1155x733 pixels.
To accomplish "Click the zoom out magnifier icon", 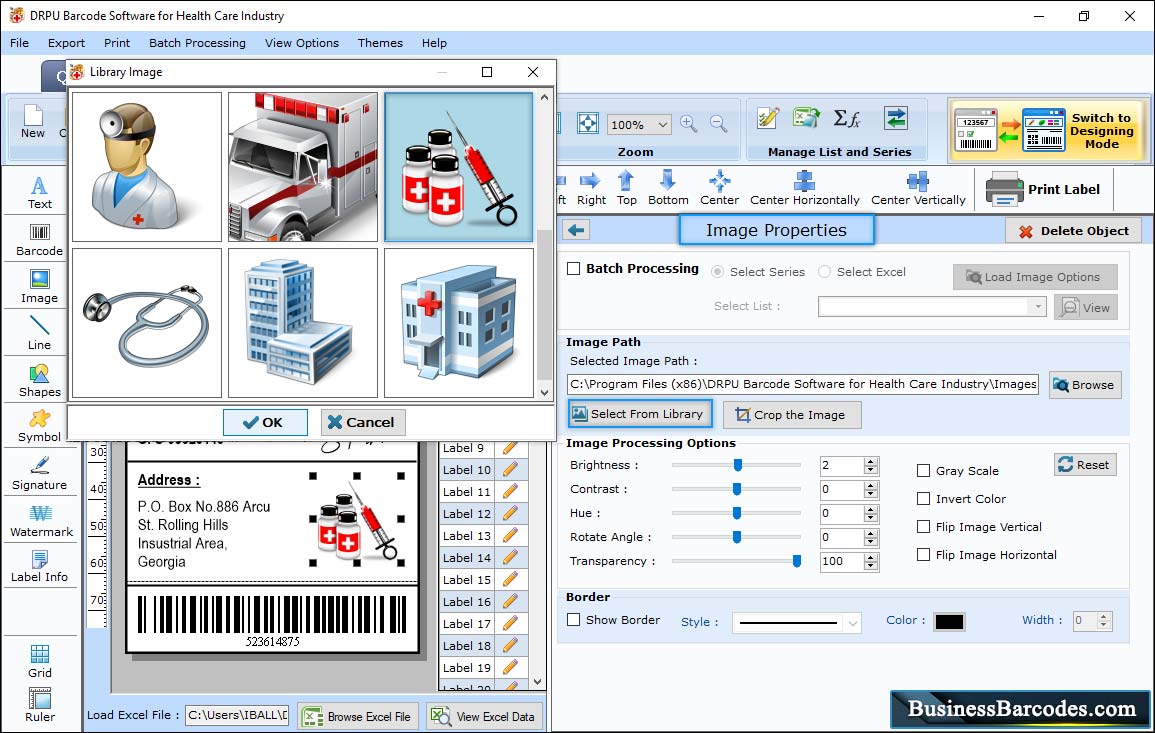I will (x=718, y=124).
